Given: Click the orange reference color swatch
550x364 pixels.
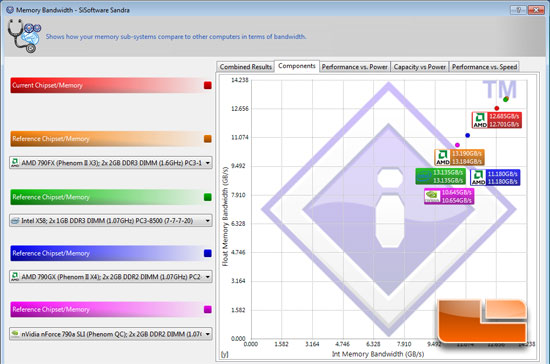Looking at the screenshot, I should (x=208, y=139).
